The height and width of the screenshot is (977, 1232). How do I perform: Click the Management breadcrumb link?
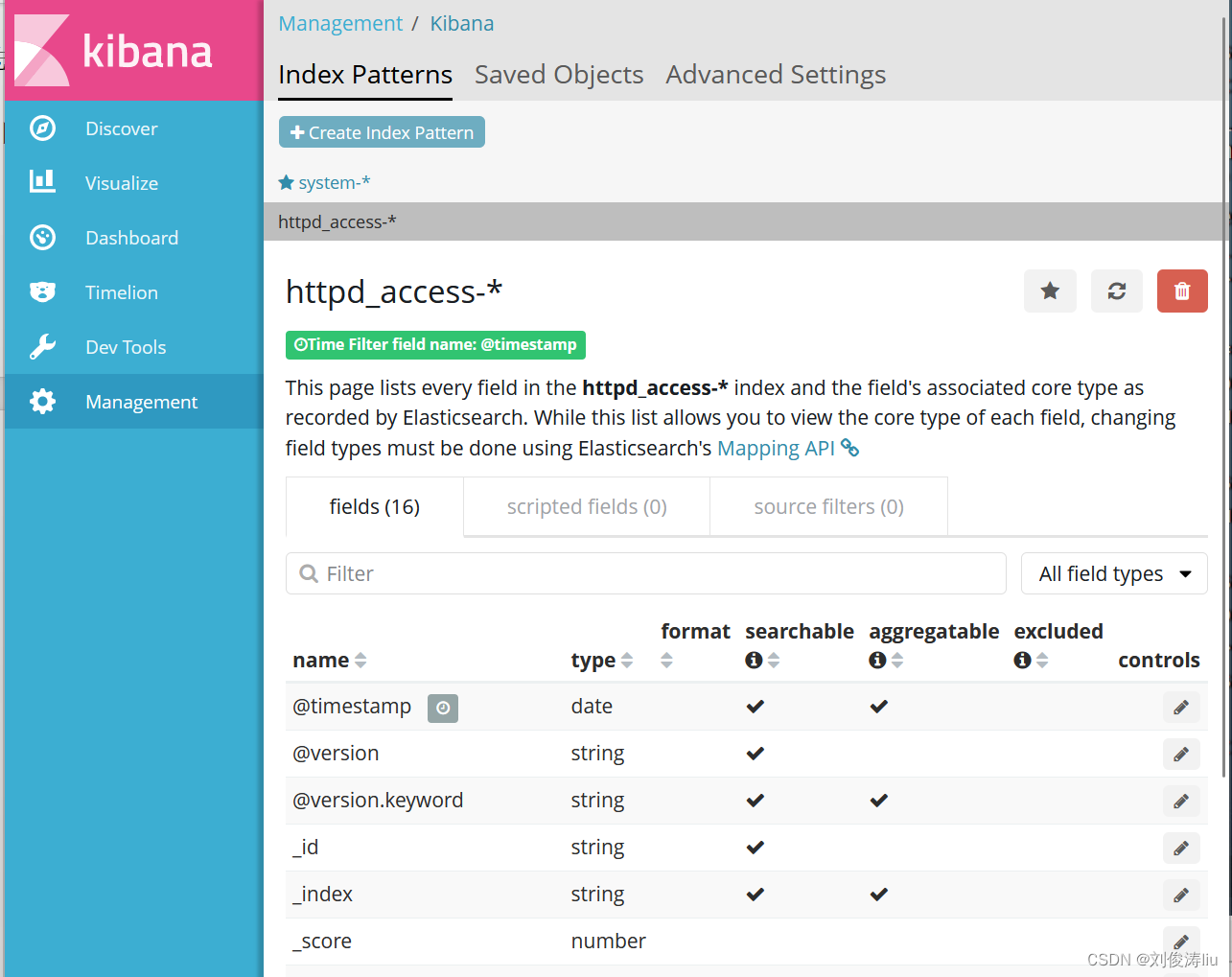point(340,23)
